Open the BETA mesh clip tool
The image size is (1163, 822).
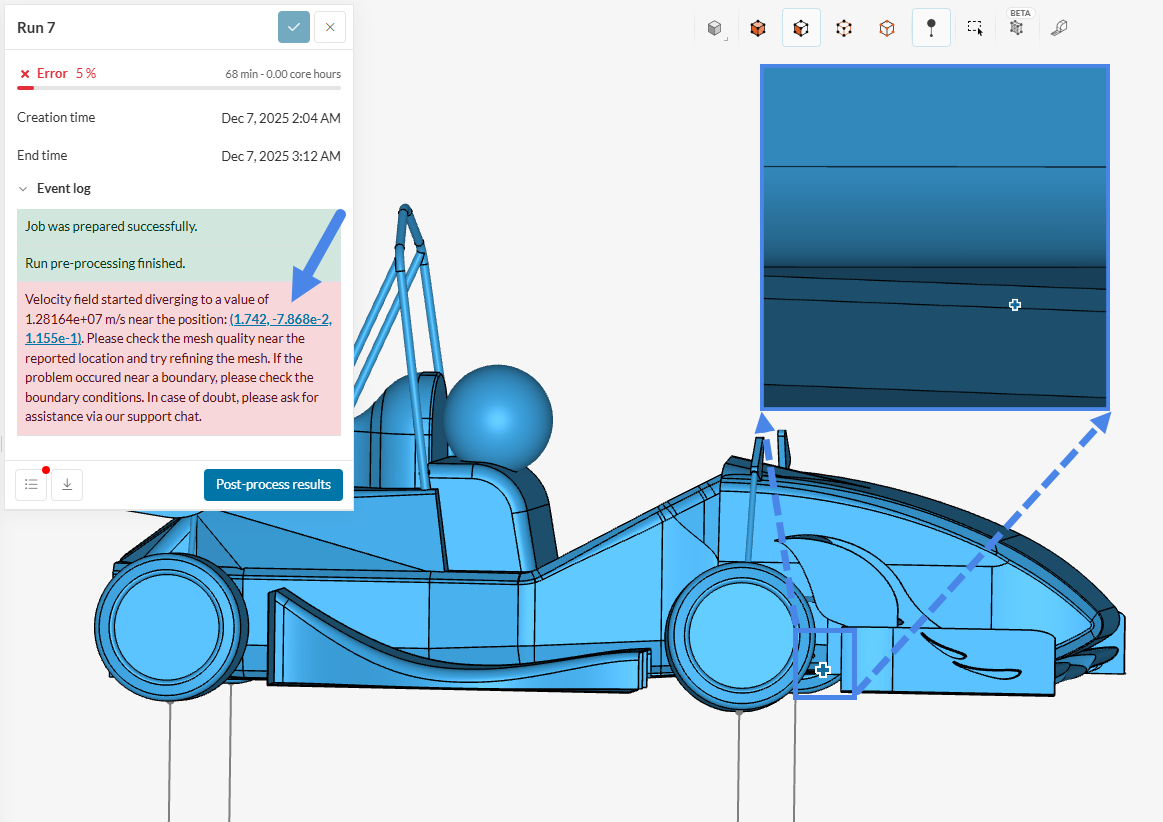pyautogui.click(x=1017, y=27)
